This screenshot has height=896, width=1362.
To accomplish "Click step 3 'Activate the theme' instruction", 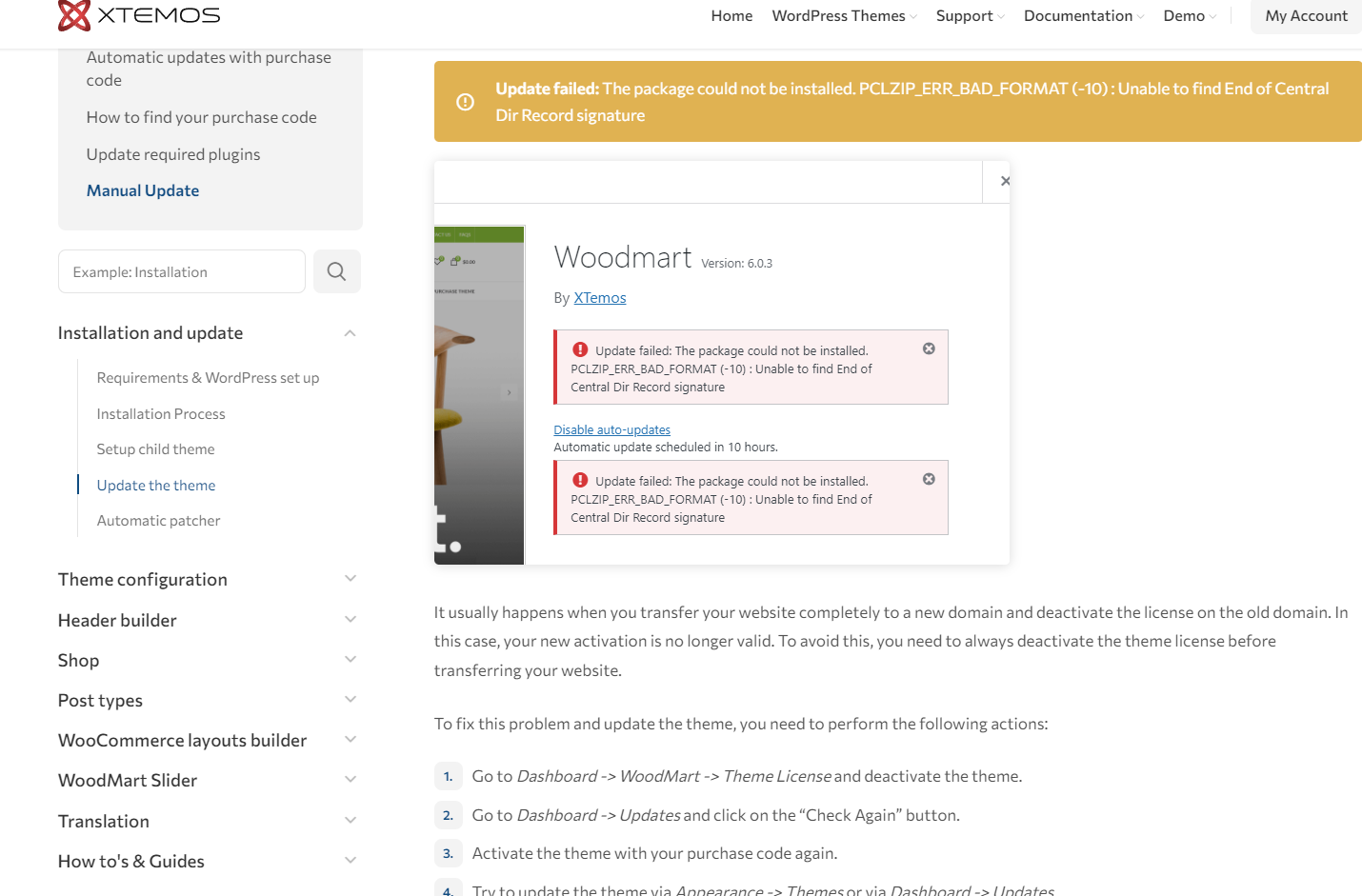I will tap(654, 853).
